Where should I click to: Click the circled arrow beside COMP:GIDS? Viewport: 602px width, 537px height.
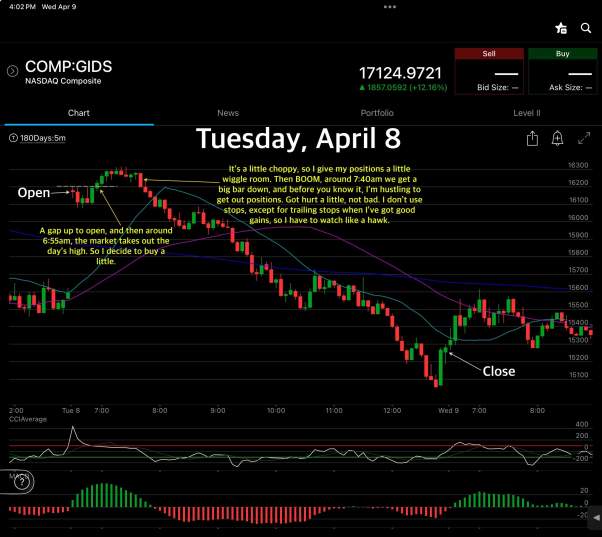coord(12,71)
